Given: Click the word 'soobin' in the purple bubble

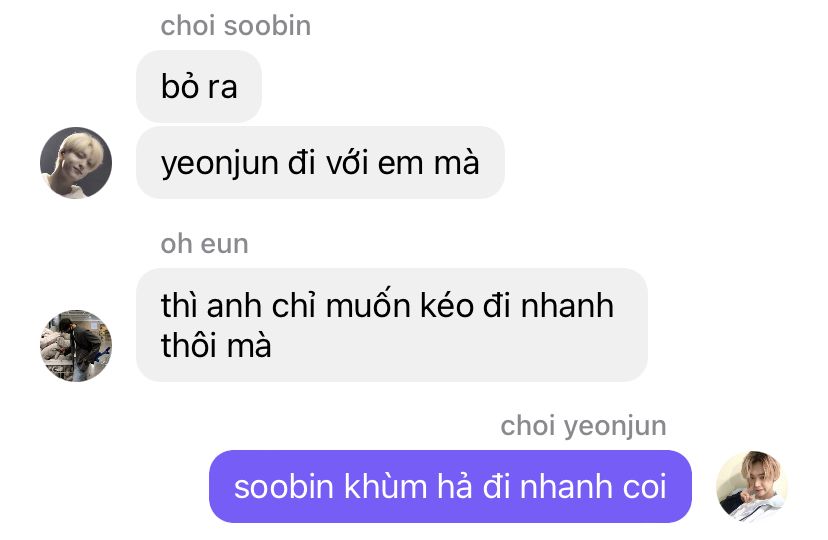Looking at the screenshot, I should click(284, 486).
